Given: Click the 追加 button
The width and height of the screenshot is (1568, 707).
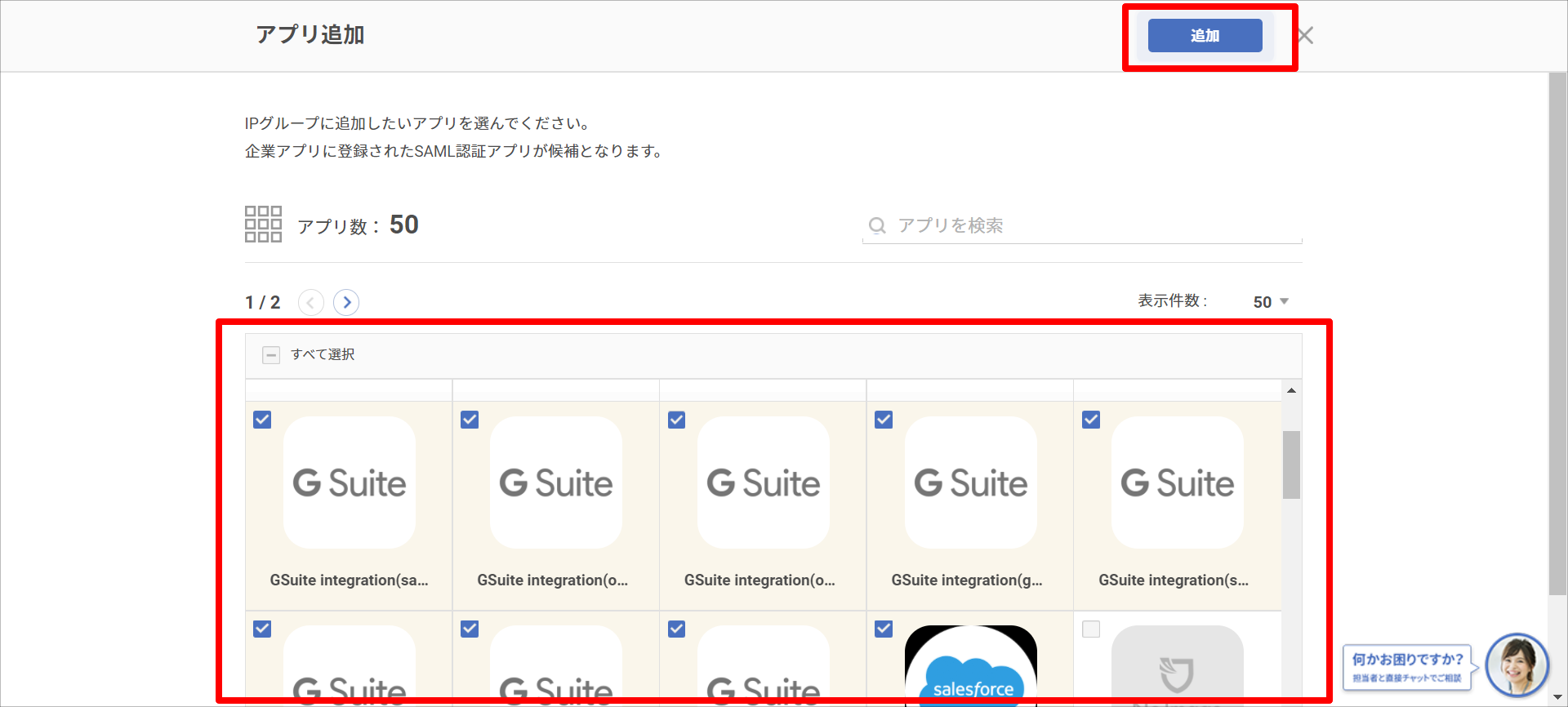Looking at the screenshot, I should pyautogui.click(x=1205, y=36).
